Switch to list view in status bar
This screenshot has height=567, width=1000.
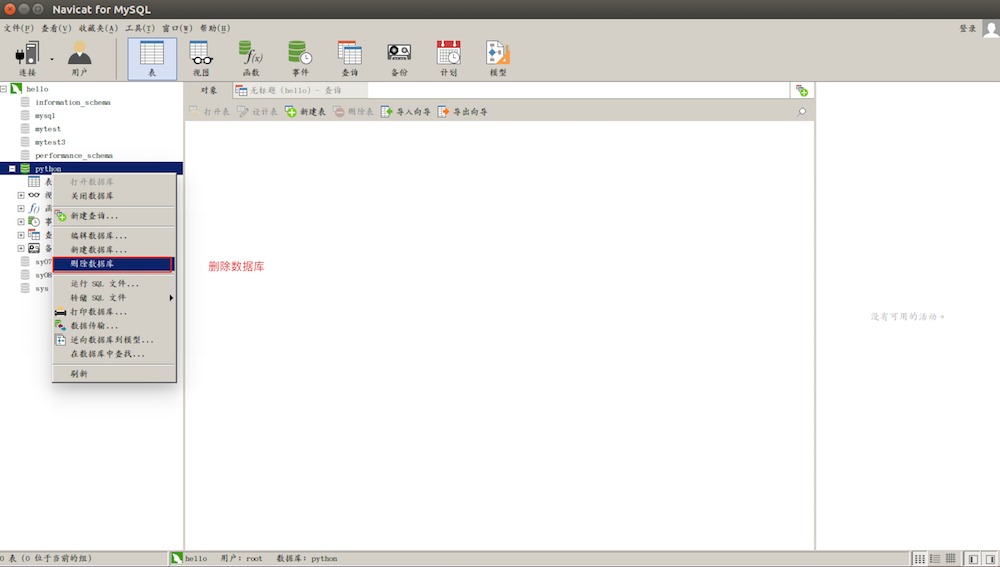coord(934,558)
